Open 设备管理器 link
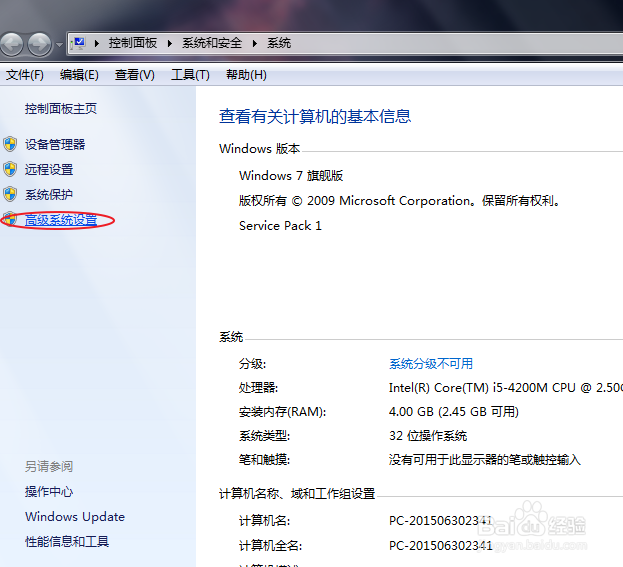This screenshot has height=567, width=623. (x=55, y=144)
